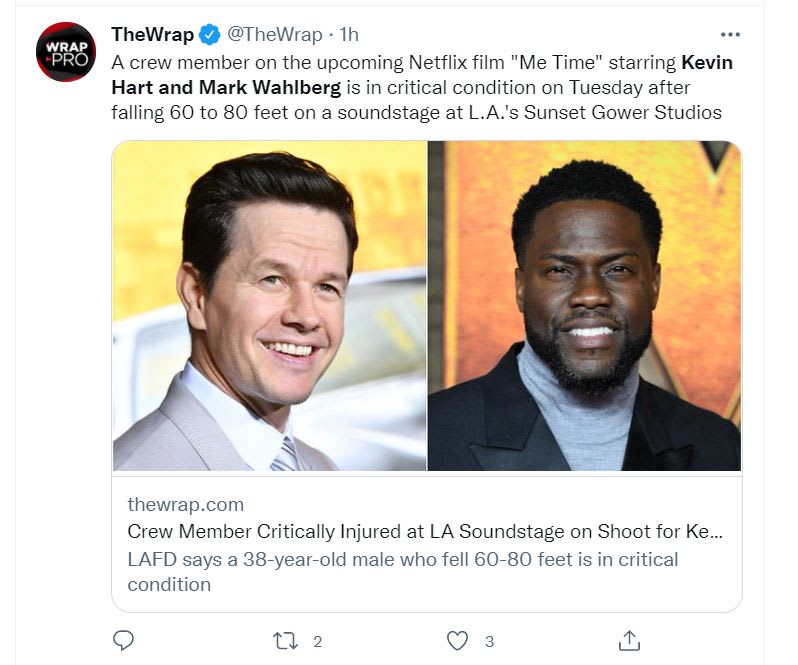Open the tweet's 1h timestamp link
The height and width of the screenshot is (665, 798).
[x=349, y=35]
